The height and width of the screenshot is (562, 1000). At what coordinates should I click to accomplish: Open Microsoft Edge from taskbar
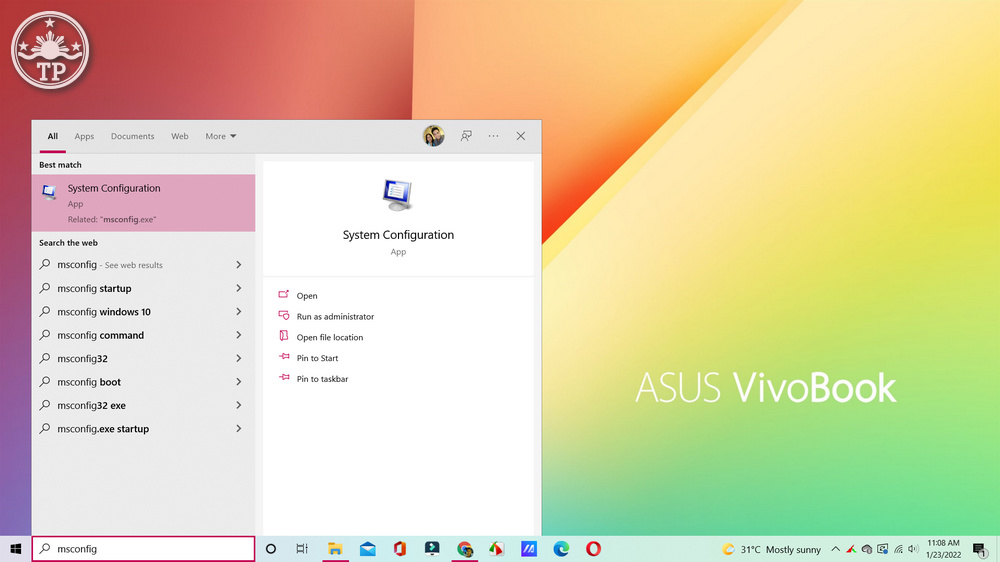coord(561,549)
